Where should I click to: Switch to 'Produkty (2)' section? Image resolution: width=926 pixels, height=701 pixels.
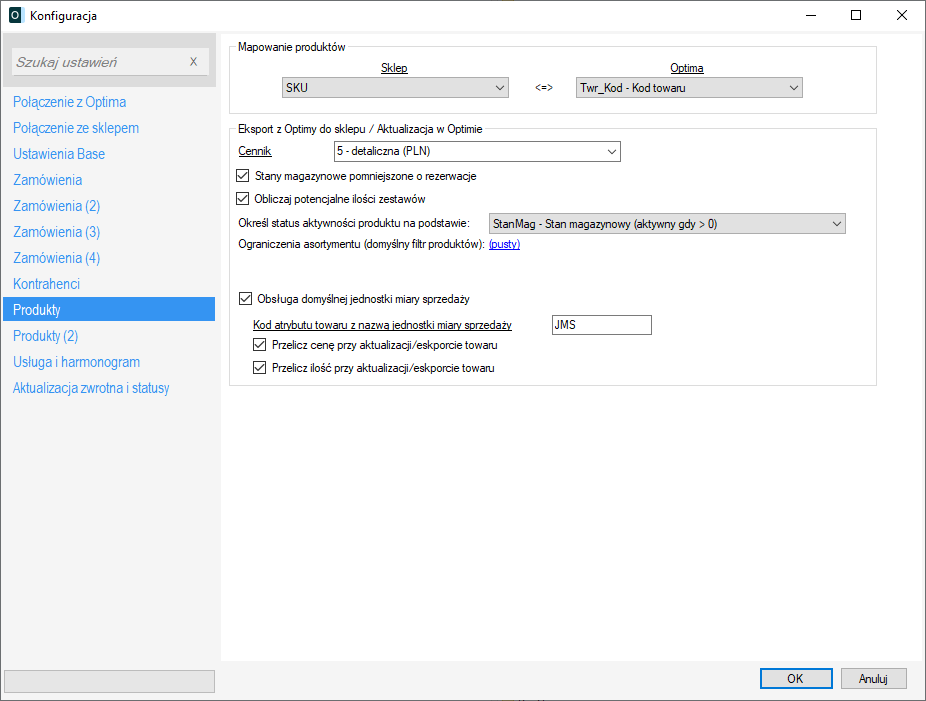click(x=45, y=336)
